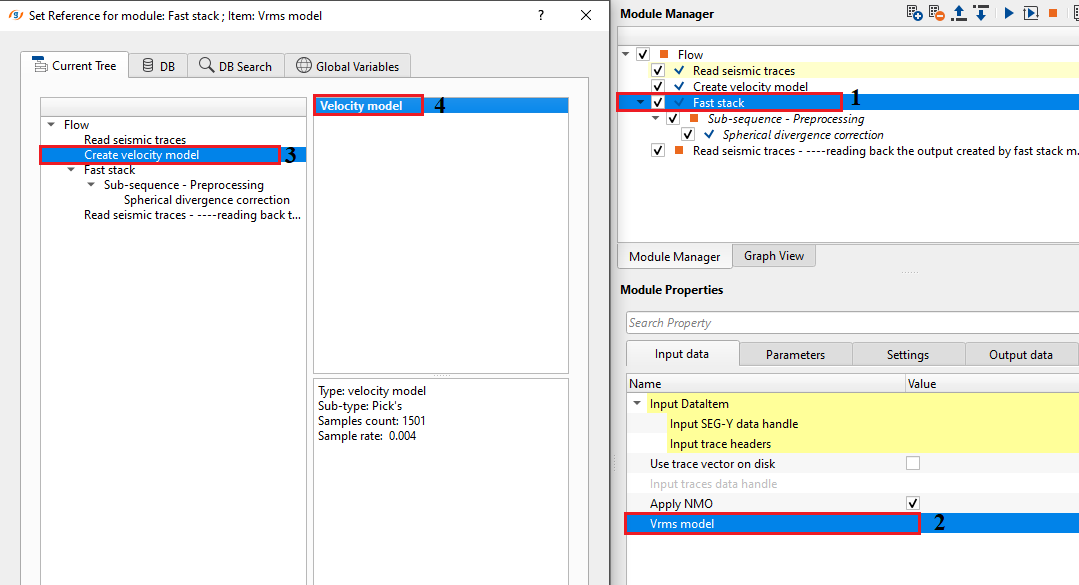The image size is (1079, 585).
Task: Move the selected module down with arrow icon
Action: pyautogui.click(x=981, y=13)
